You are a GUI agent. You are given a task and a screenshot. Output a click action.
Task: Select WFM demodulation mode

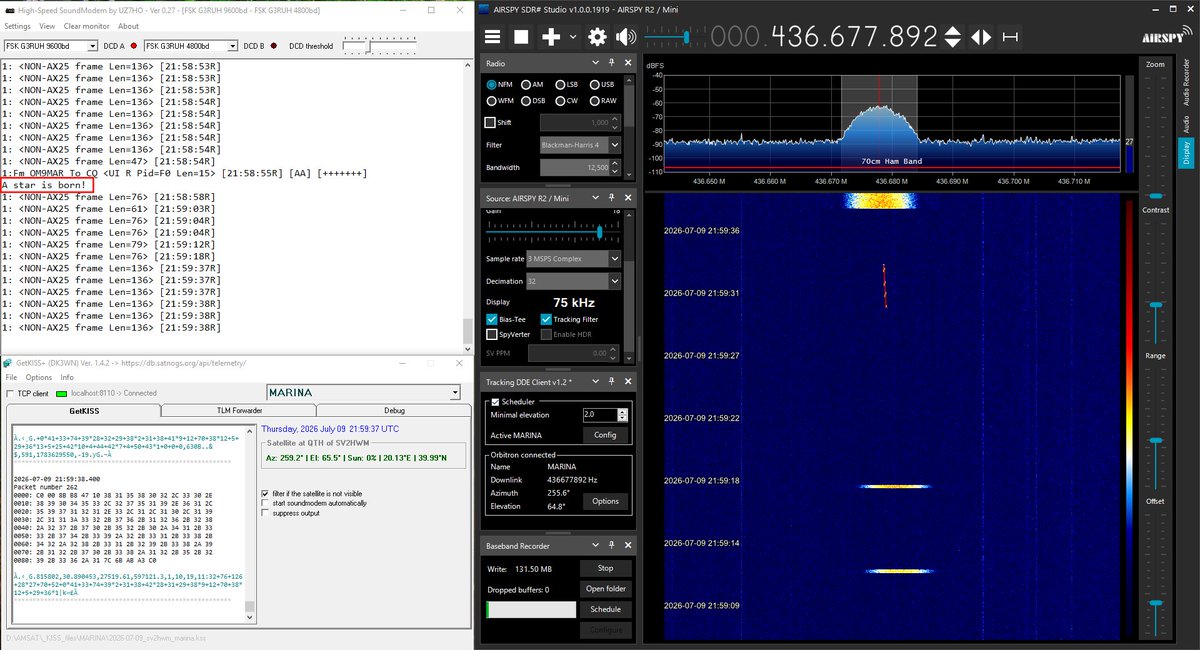(x=491, y=101)
